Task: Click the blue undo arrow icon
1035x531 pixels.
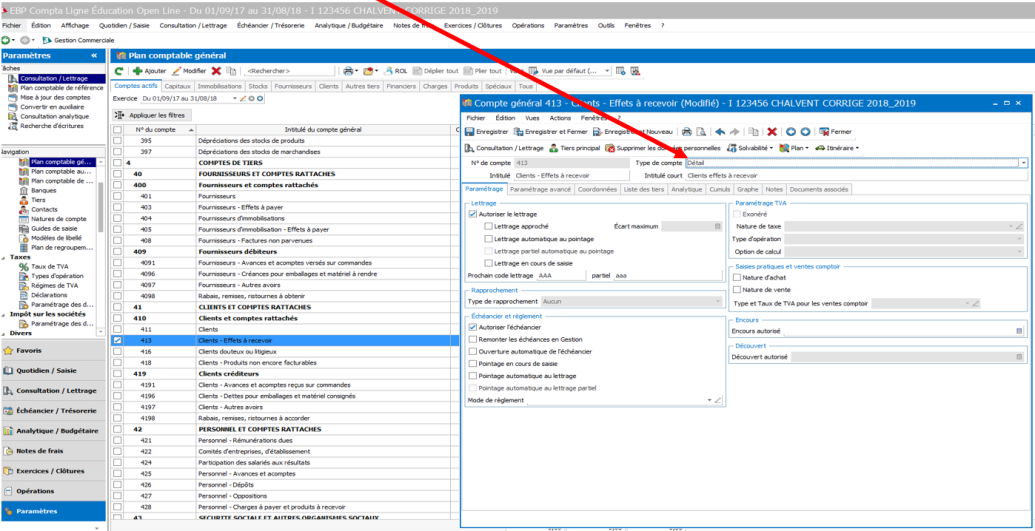Action: coord(720,131)
